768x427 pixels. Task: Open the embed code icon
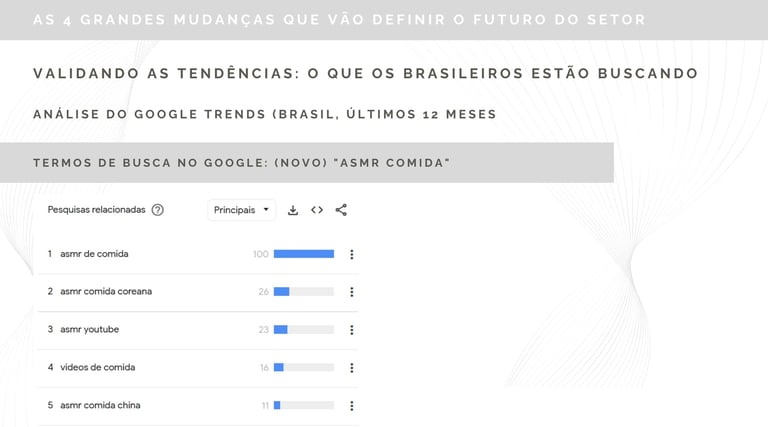click(x=317, y=210)
